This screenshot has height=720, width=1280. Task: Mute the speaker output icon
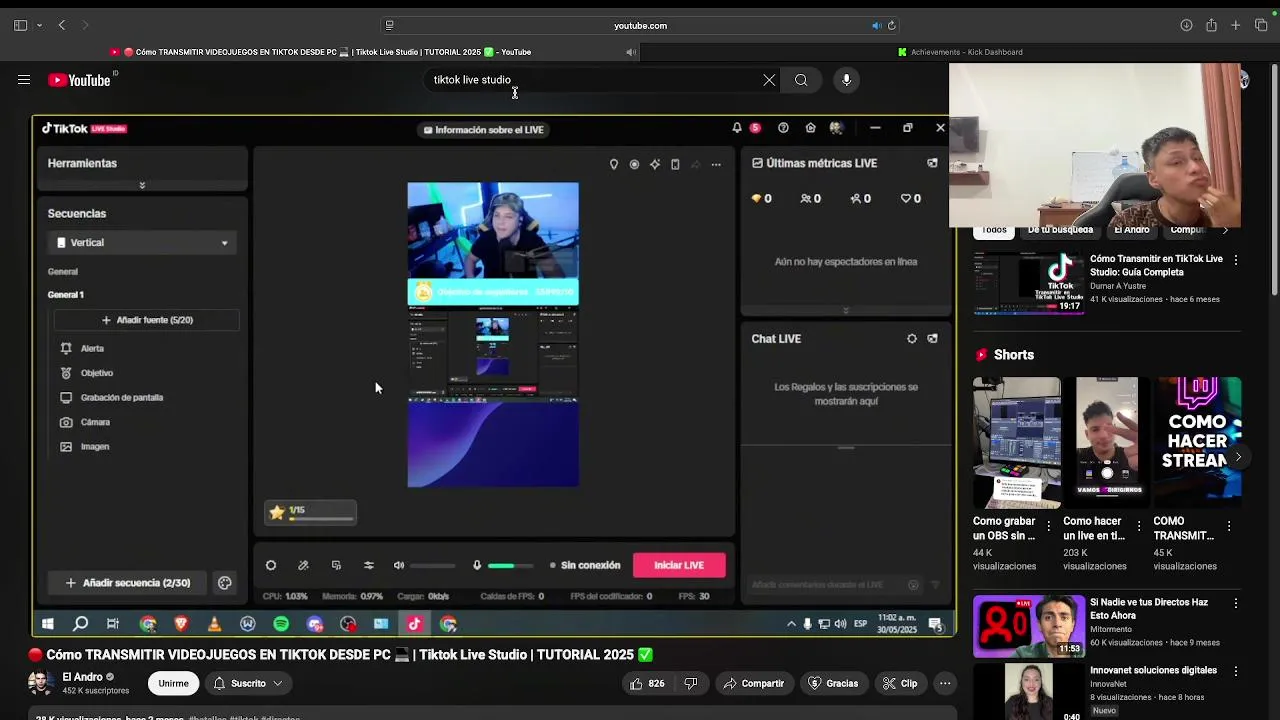tap(399, 565)
